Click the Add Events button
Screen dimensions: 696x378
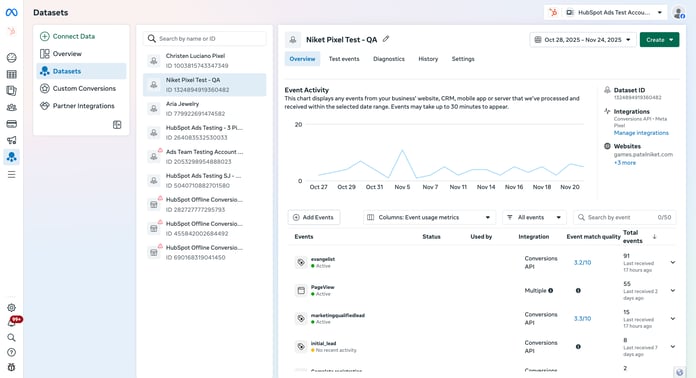tap(314, 217)
